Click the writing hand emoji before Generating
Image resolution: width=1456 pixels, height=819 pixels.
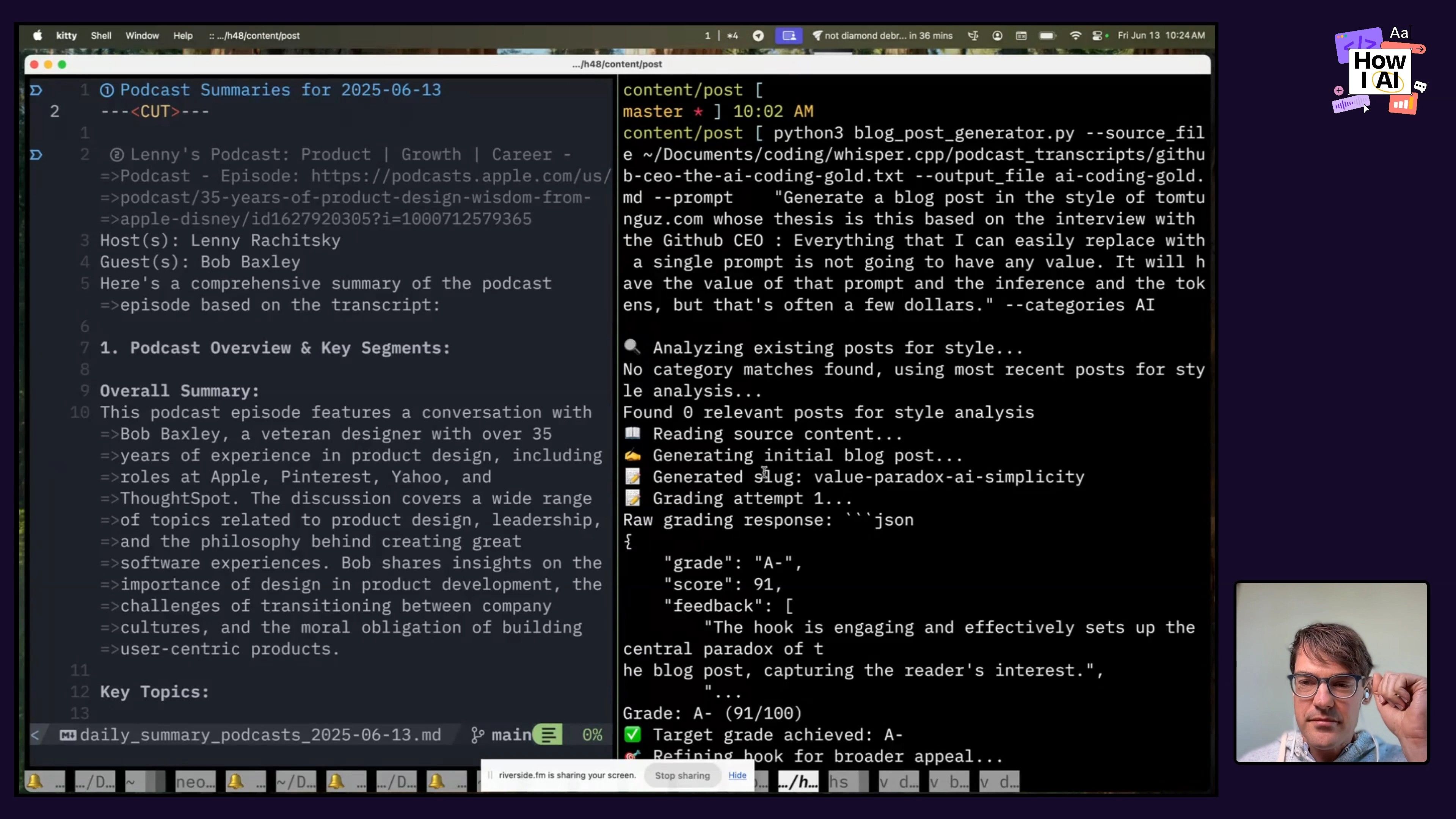(632, 455)
